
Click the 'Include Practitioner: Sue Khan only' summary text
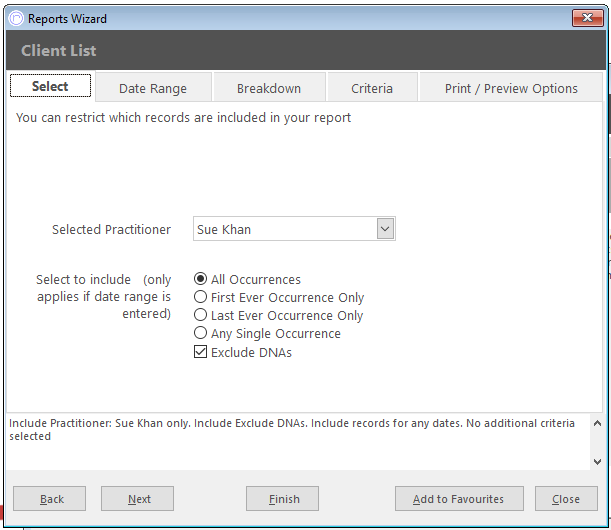(100, 423)
